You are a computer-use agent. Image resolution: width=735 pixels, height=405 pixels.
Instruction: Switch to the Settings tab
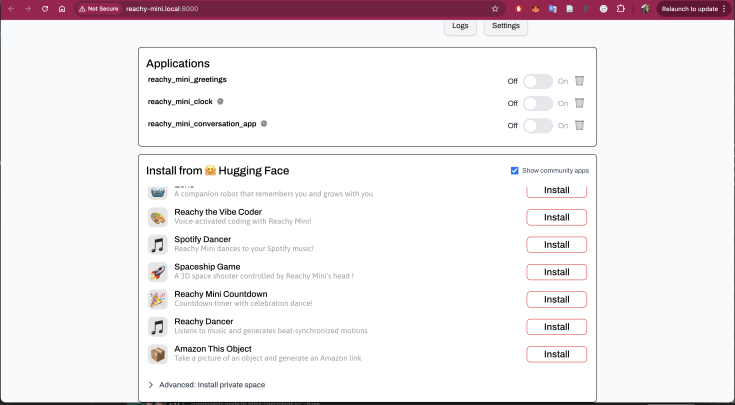pos(505,25)
